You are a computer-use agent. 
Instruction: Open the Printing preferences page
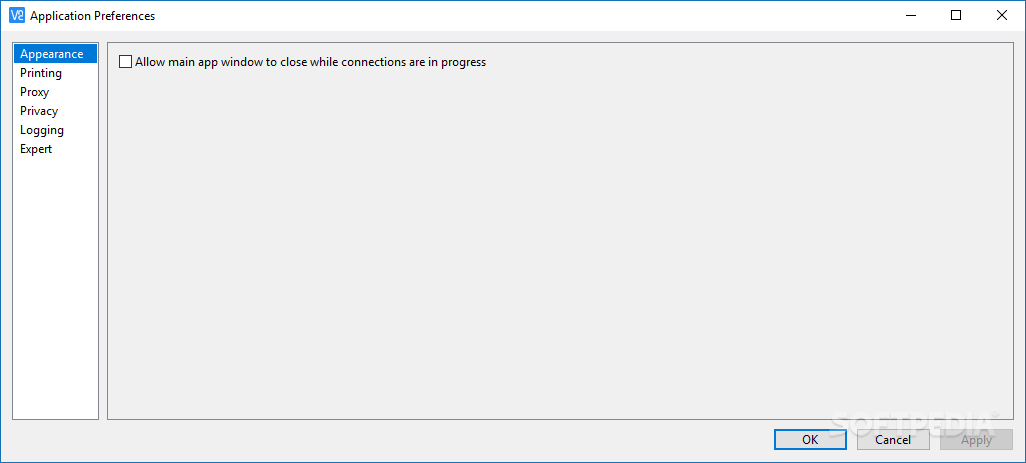[41, 73]
